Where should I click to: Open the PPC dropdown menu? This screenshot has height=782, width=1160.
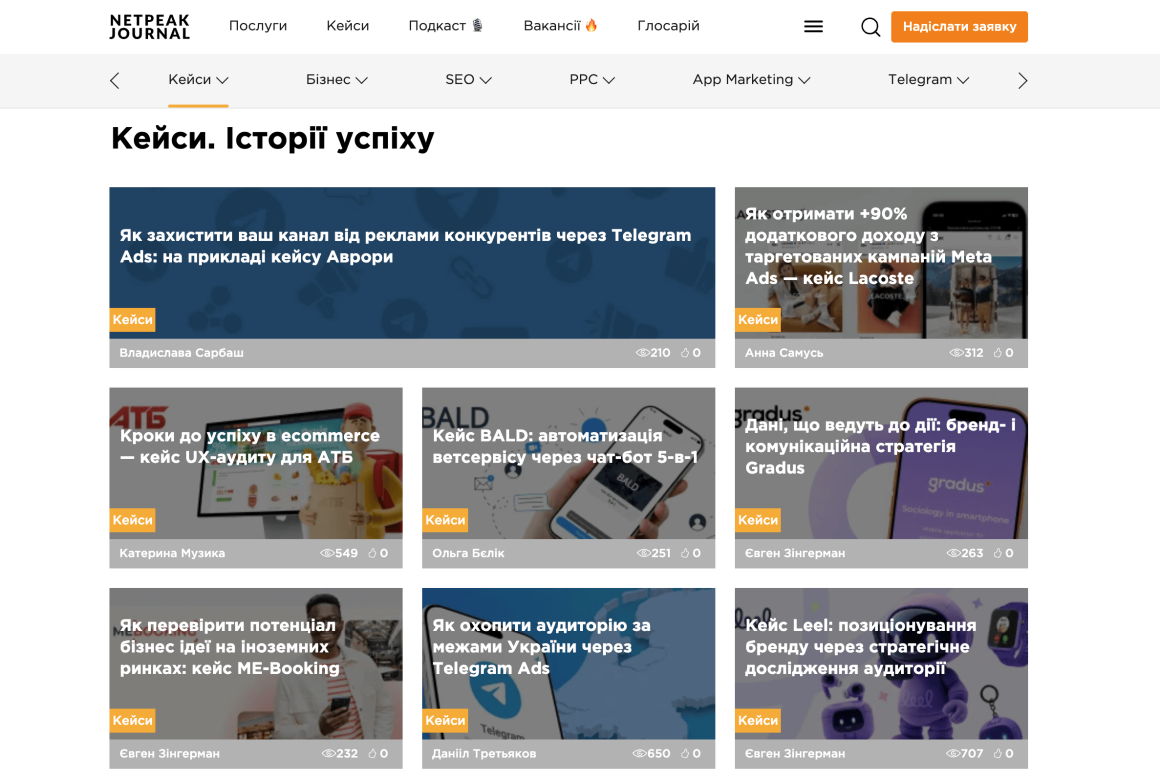(591, 79)
